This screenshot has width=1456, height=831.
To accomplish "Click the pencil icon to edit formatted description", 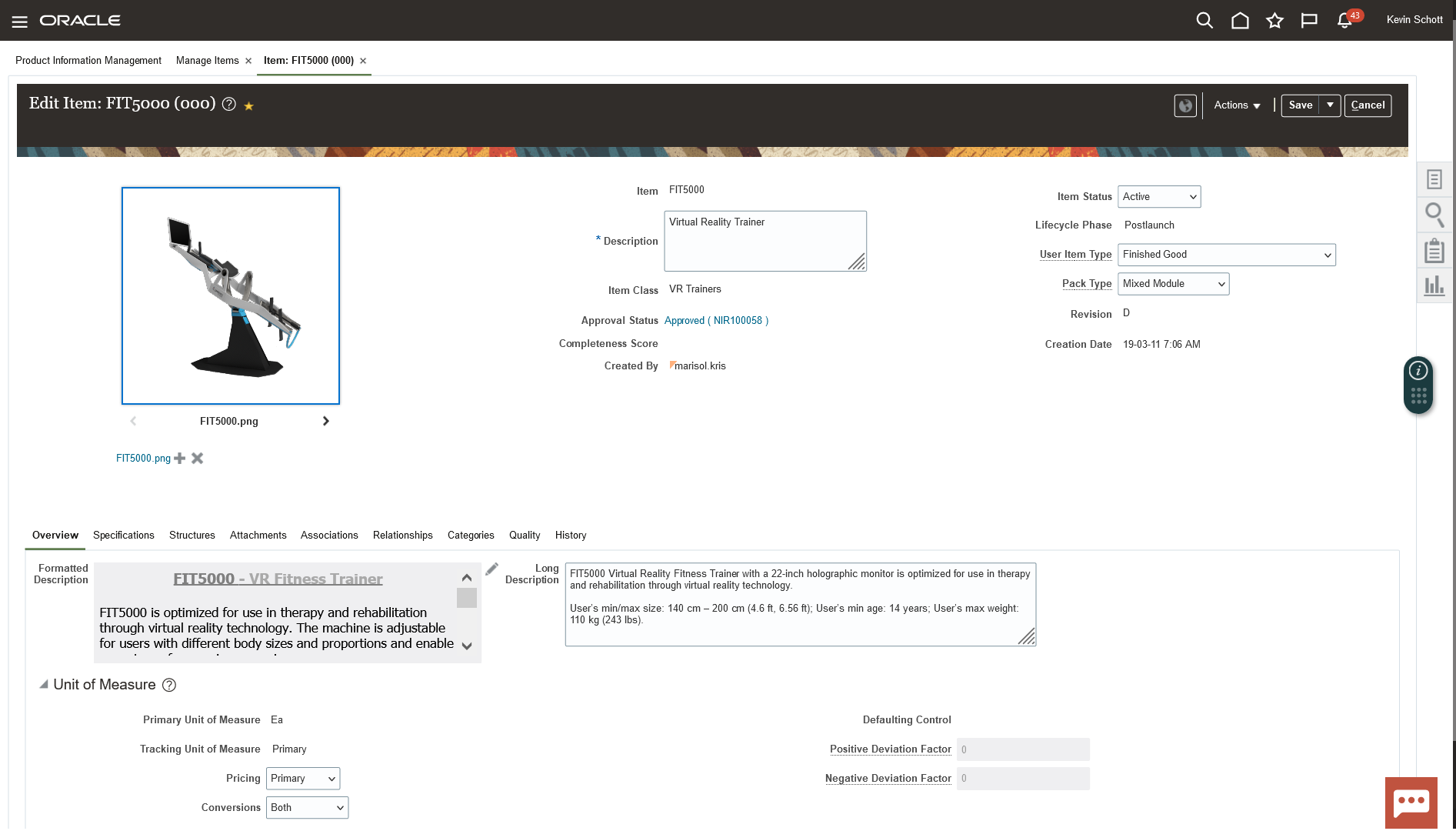I will tap(492, 569).
